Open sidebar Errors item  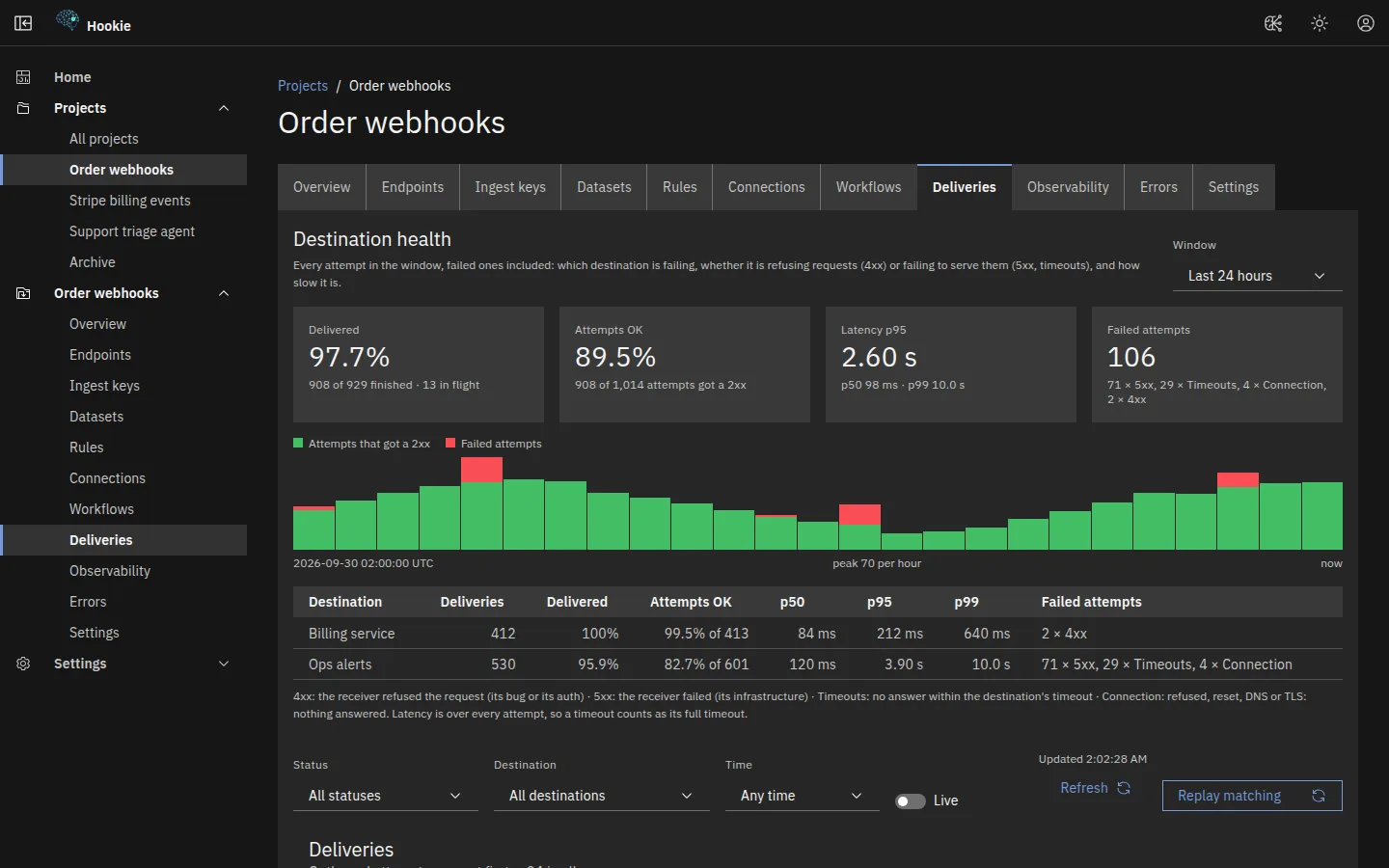[x=123, y=602]
